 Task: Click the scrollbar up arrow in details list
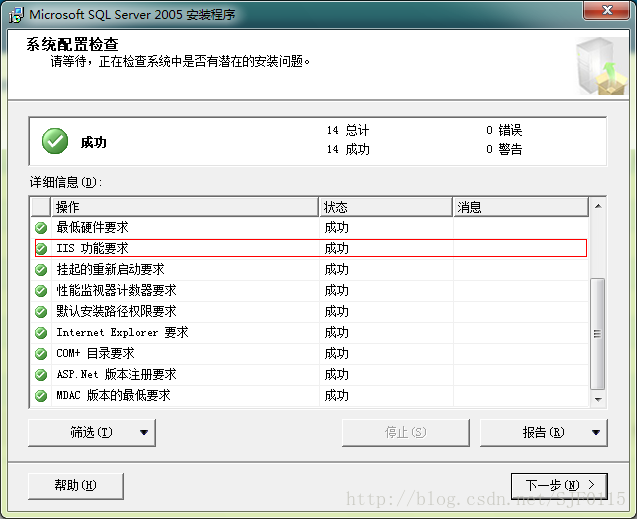(598, 206)
